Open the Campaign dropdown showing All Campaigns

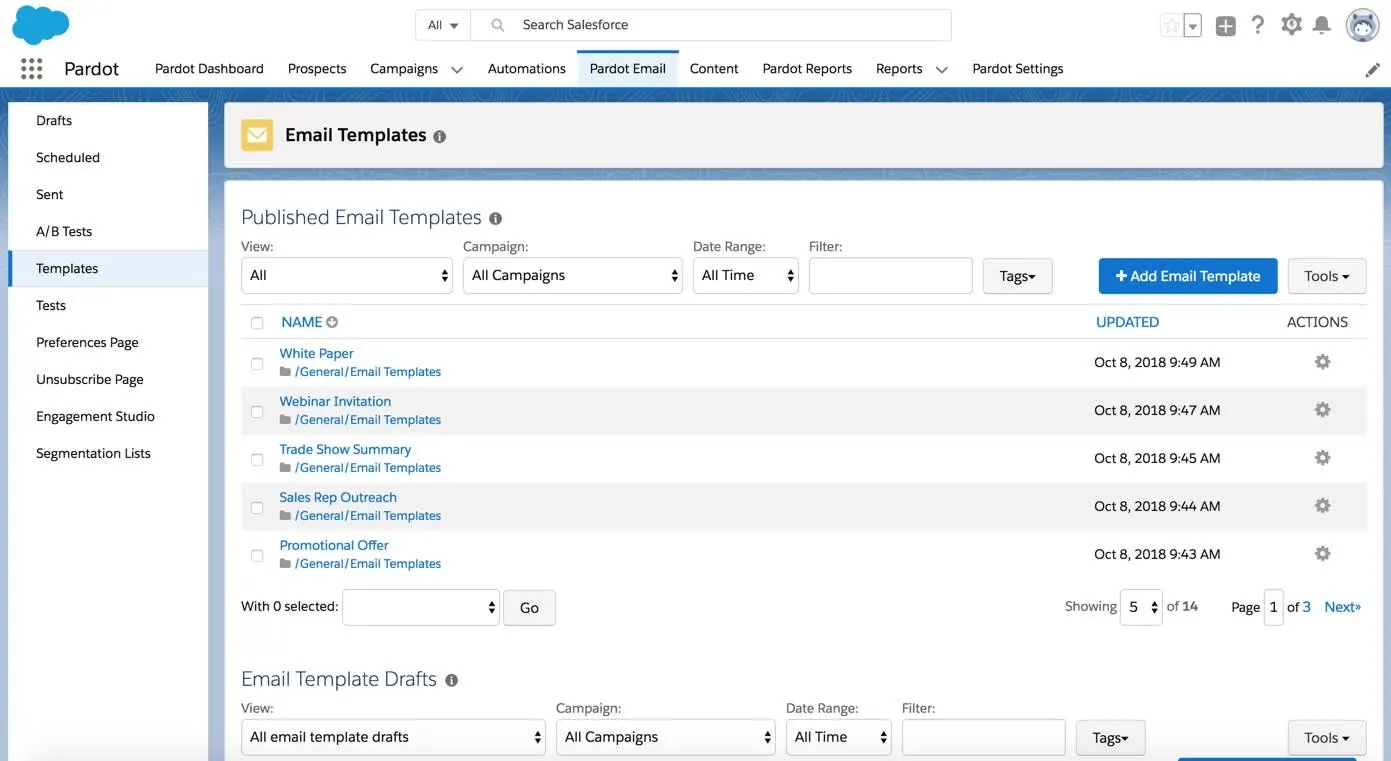(572, 274)
